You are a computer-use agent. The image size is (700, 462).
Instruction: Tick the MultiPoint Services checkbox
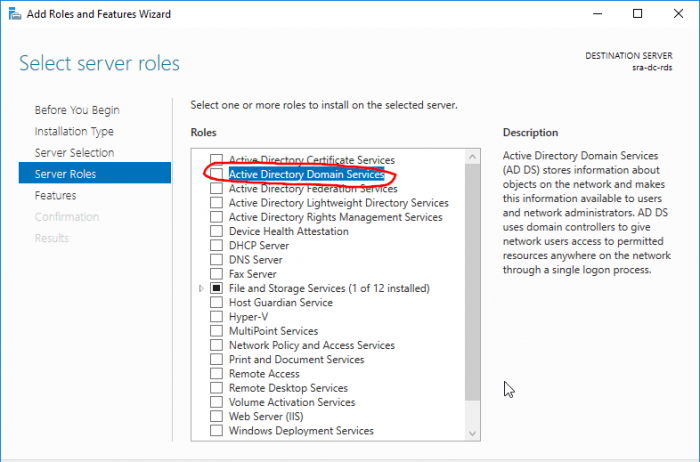217,331
